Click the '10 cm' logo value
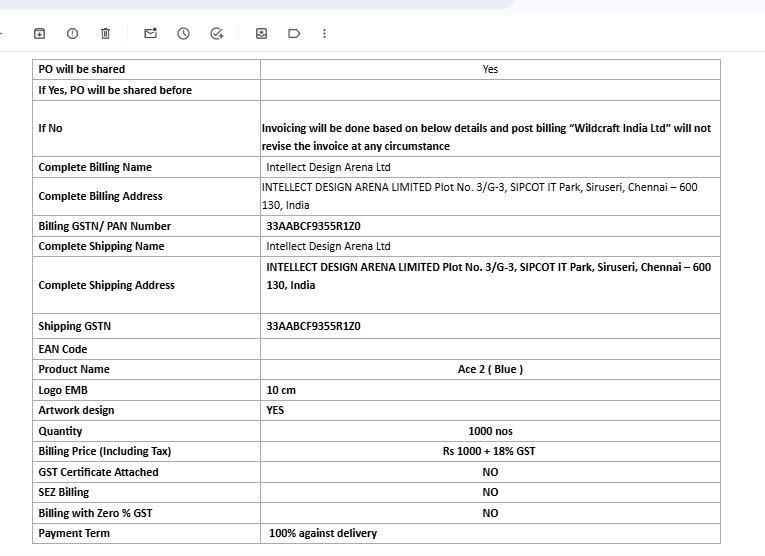The height and width of the screenshot is (556, 765). click(281, 390)
